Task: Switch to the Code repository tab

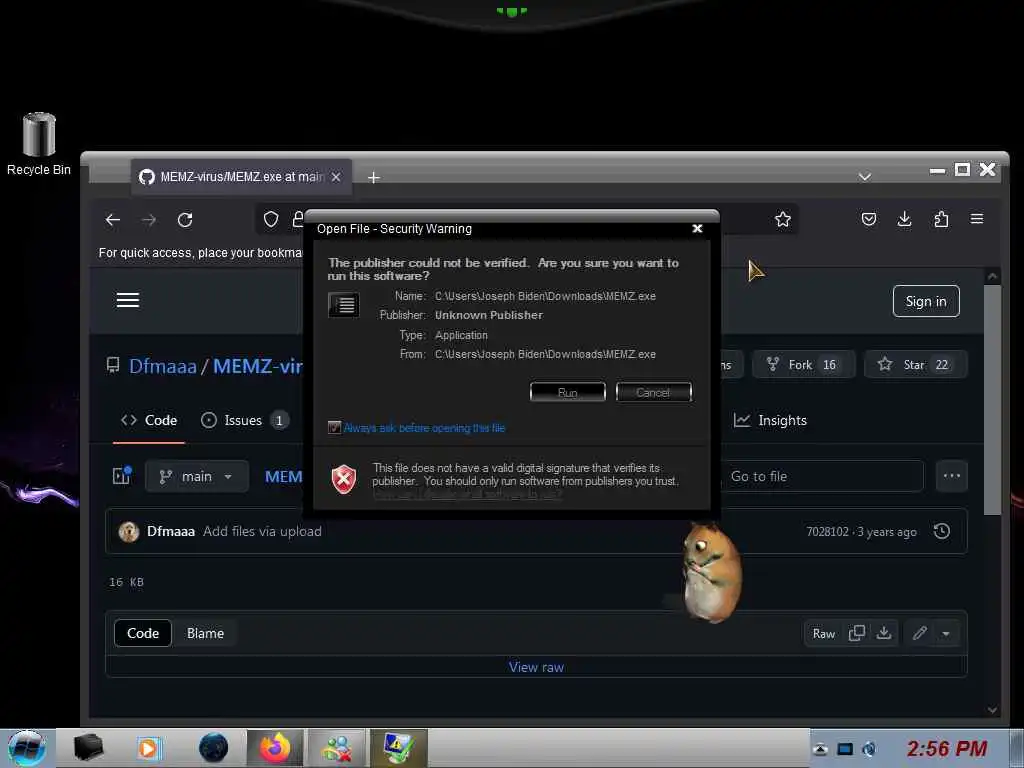Action: coord(149,421)
